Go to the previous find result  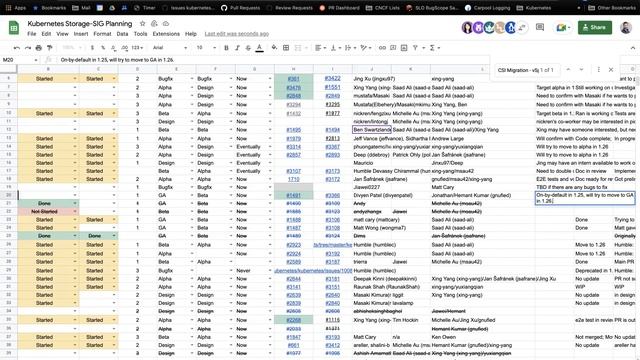(x=568, y=70)
